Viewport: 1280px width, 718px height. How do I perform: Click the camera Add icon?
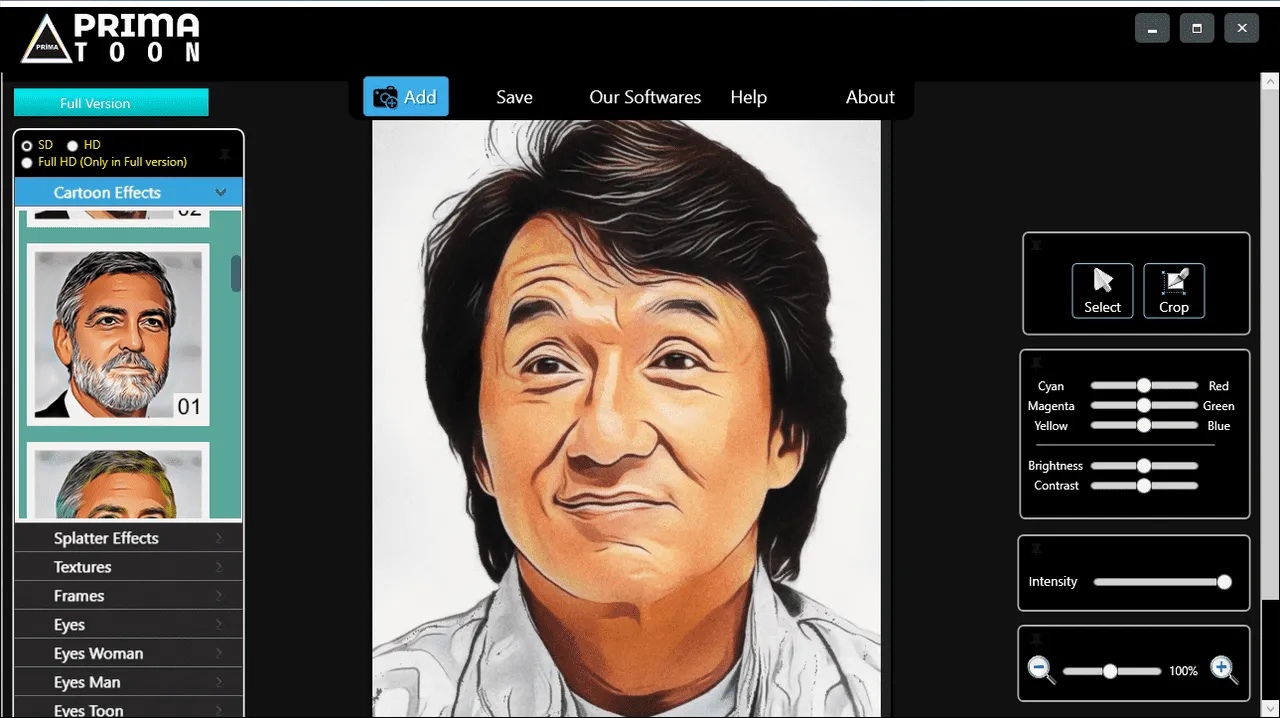click(385, 97)
